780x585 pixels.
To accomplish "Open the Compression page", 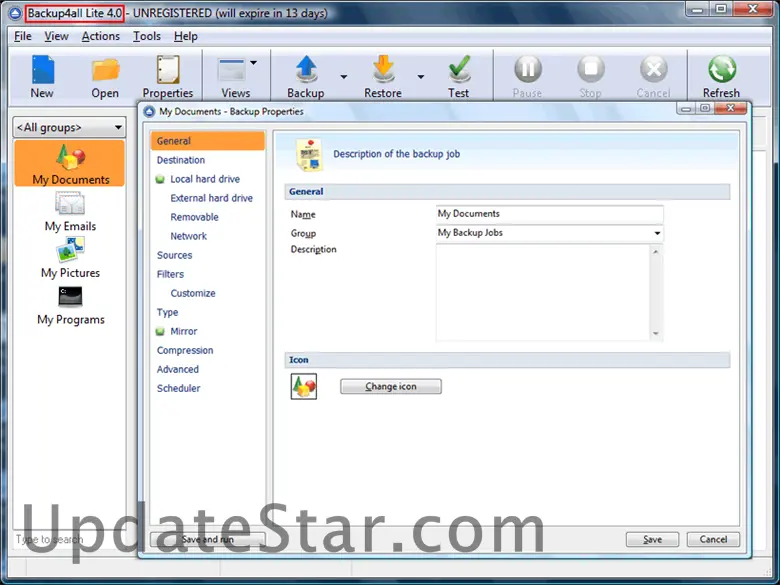I will click(185, 351).
